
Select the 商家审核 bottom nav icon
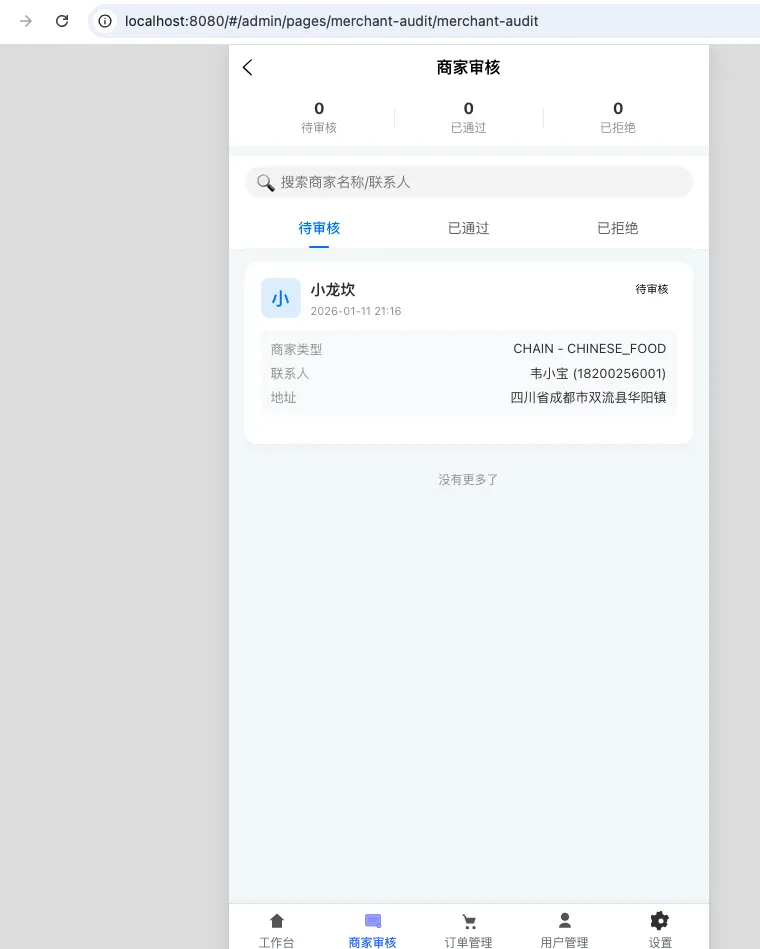[373, 921]
